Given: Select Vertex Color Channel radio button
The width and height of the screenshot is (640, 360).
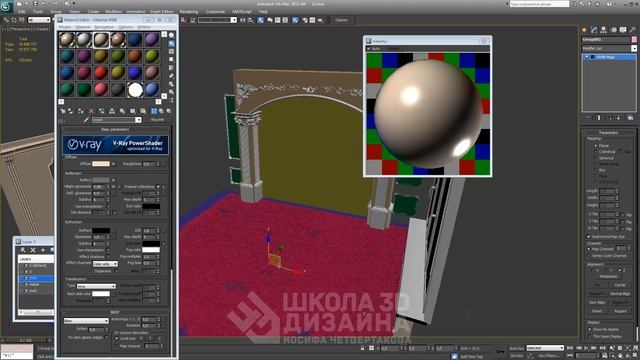Looking at the screenshot, I should [x=589, y=256].
